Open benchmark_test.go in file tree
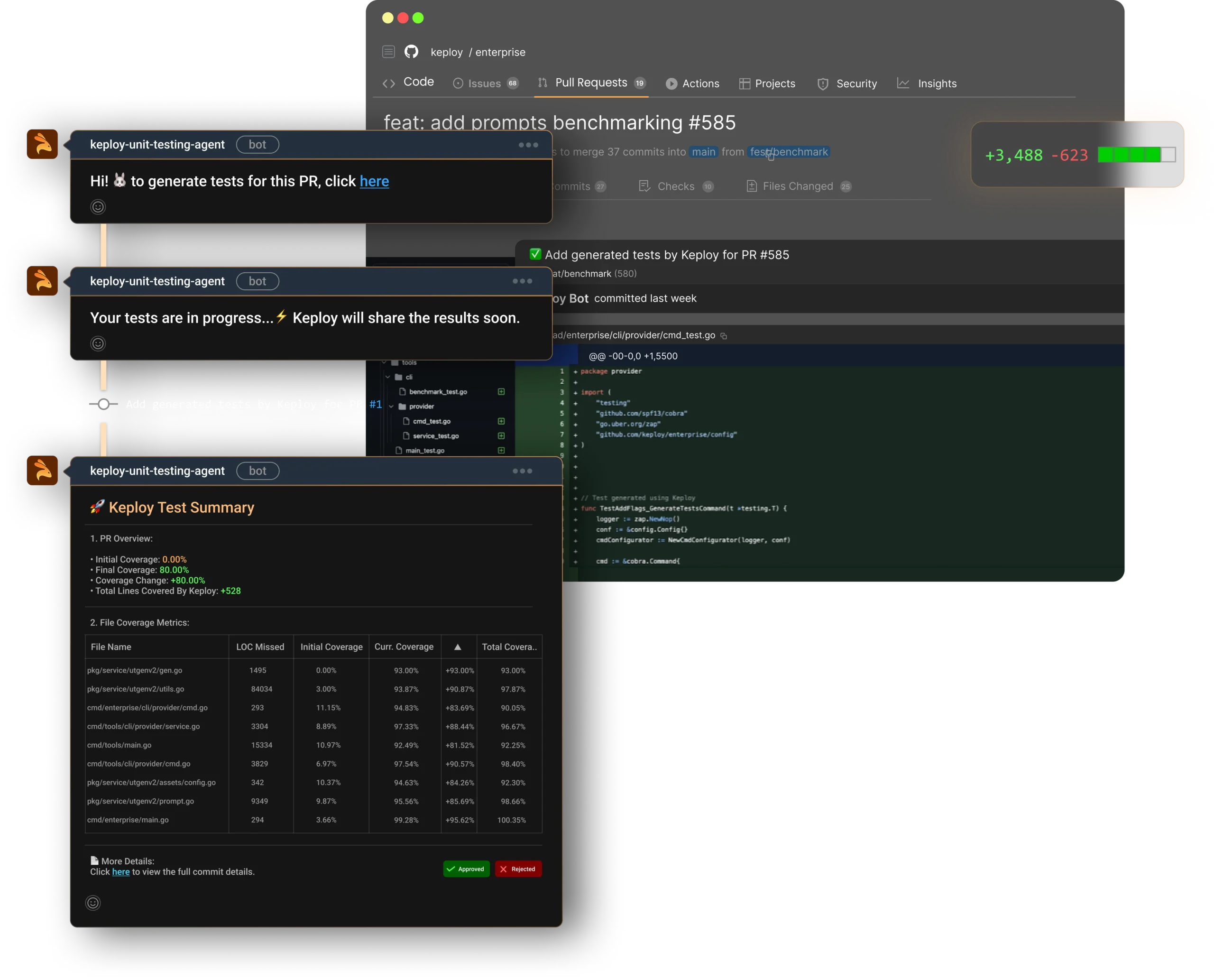 click(433, 392)
